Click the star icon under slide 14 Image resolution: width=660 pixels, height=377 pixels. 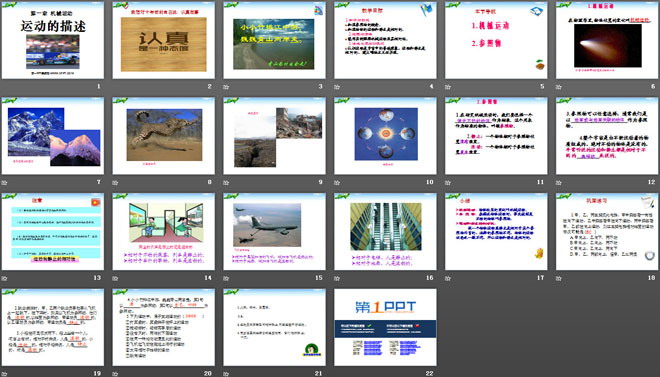pos(115,279)
